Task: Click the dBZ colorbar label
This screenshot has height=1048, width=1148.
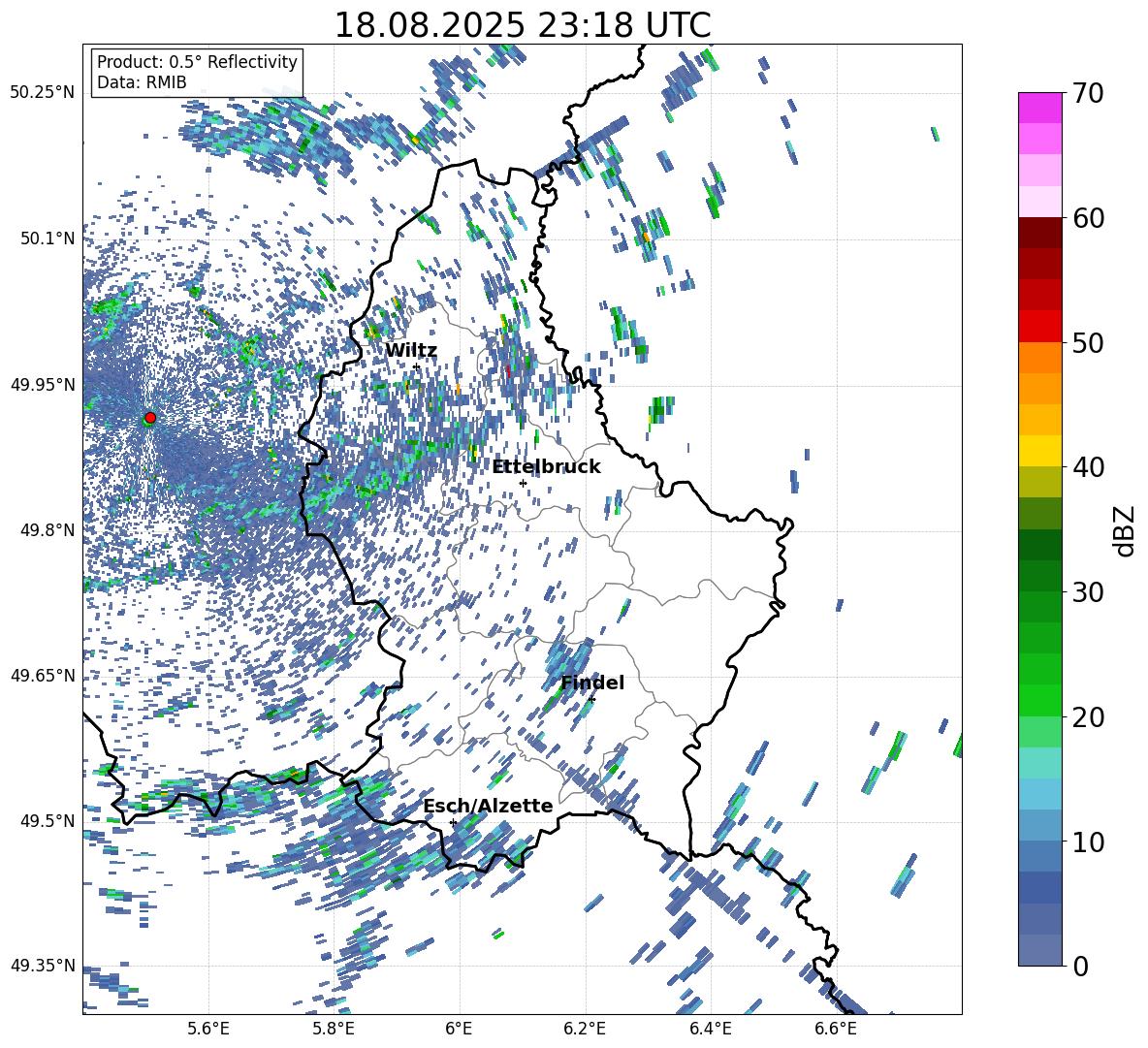Action: [1126, 530]
